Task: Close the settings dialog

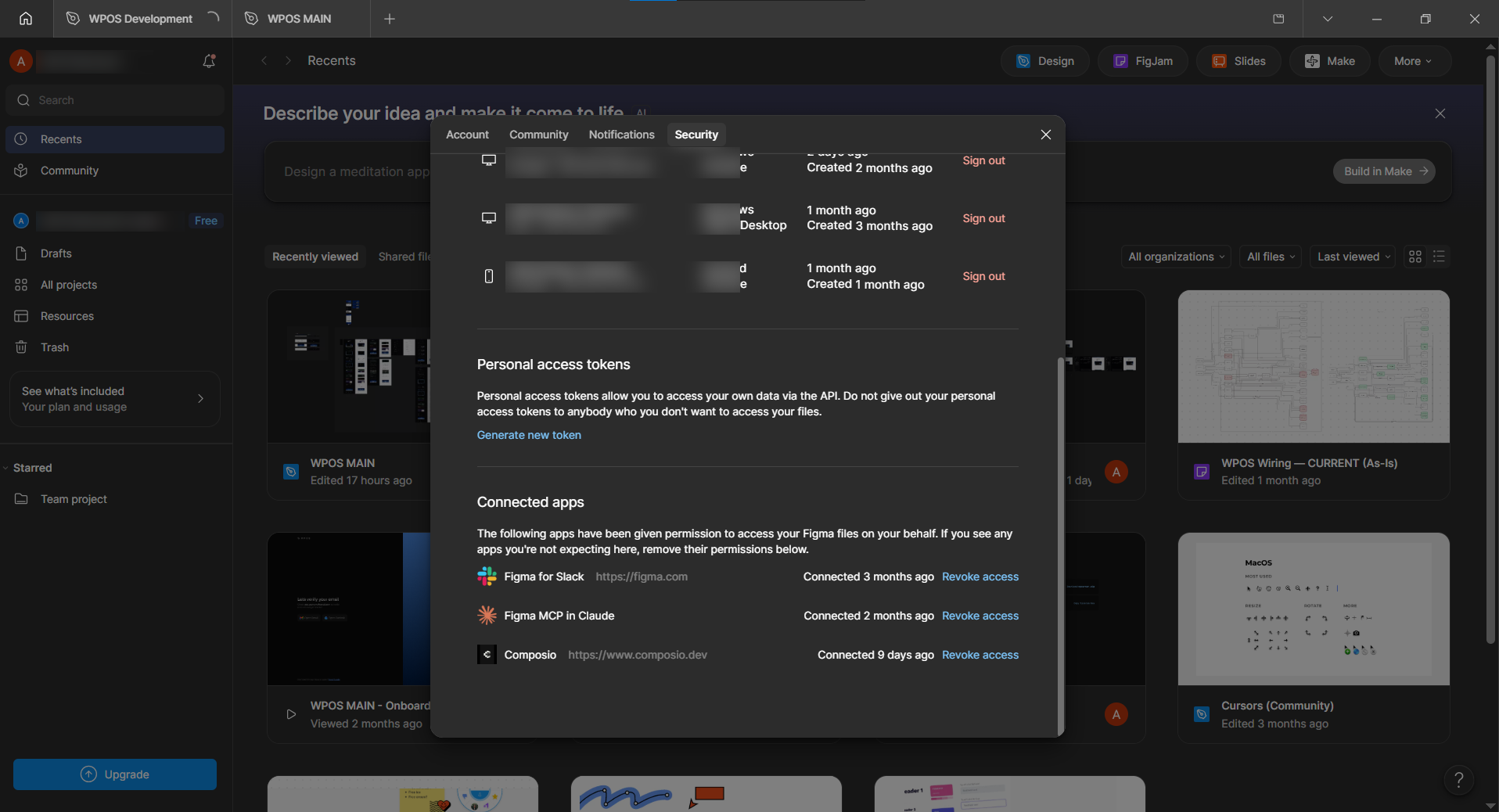Action: (1046, 135)
